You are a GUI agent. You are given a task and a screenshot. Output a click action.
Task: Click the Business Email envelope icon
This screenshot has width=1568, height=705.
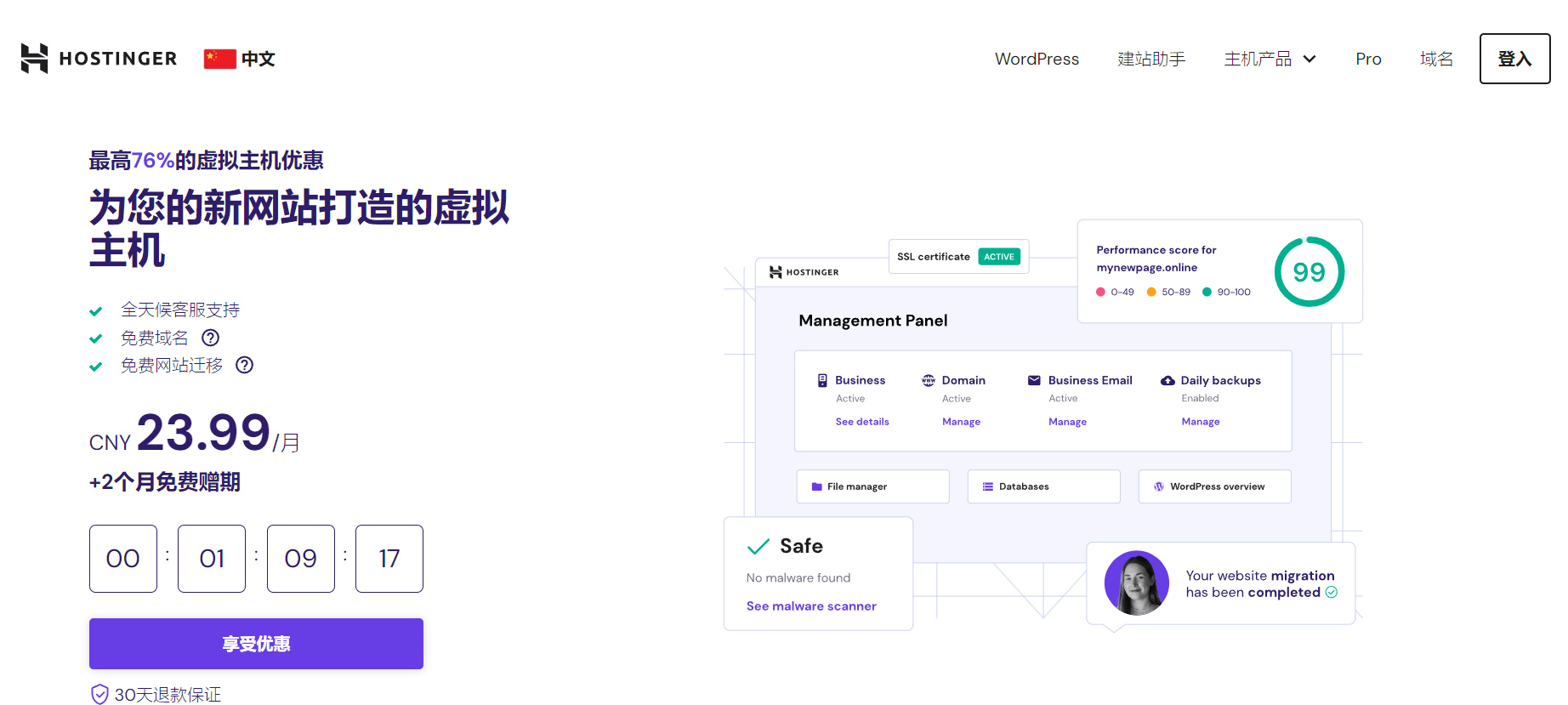click(x=1035, y=380)
